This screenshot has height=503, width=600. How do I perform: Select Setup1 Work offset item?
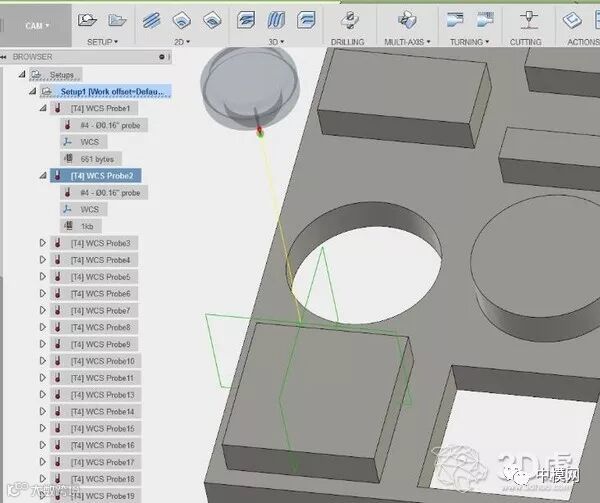pyautogui.click(x=105, y=91)
